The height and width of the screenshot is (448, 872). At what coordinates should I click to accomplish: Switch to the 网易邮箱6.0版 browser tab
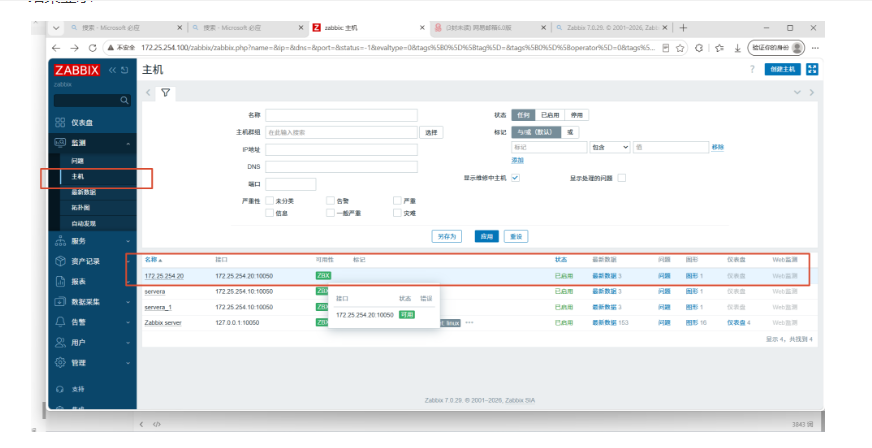(x=489, y=28)
